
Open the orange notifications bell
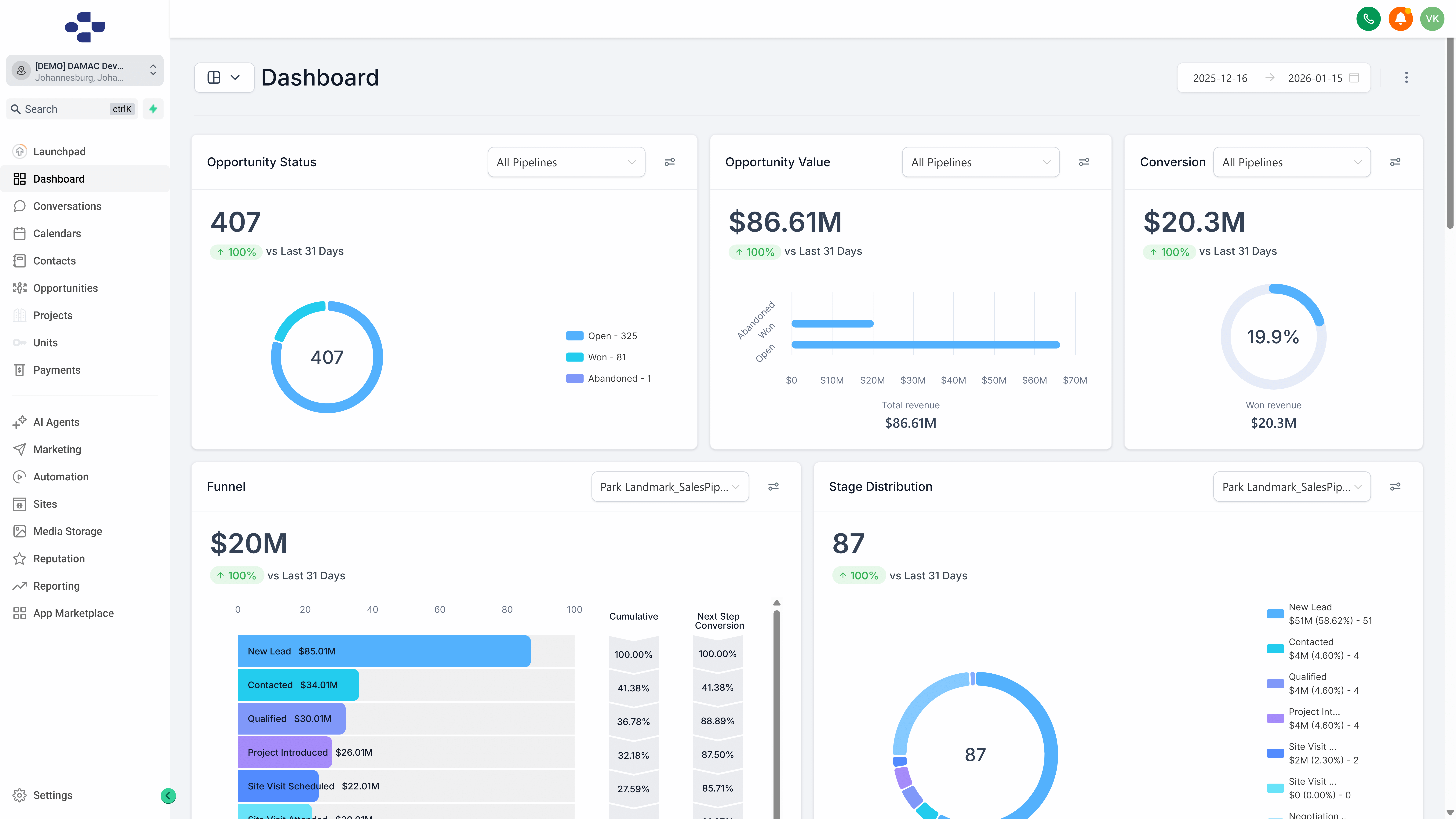point(1400,19)
